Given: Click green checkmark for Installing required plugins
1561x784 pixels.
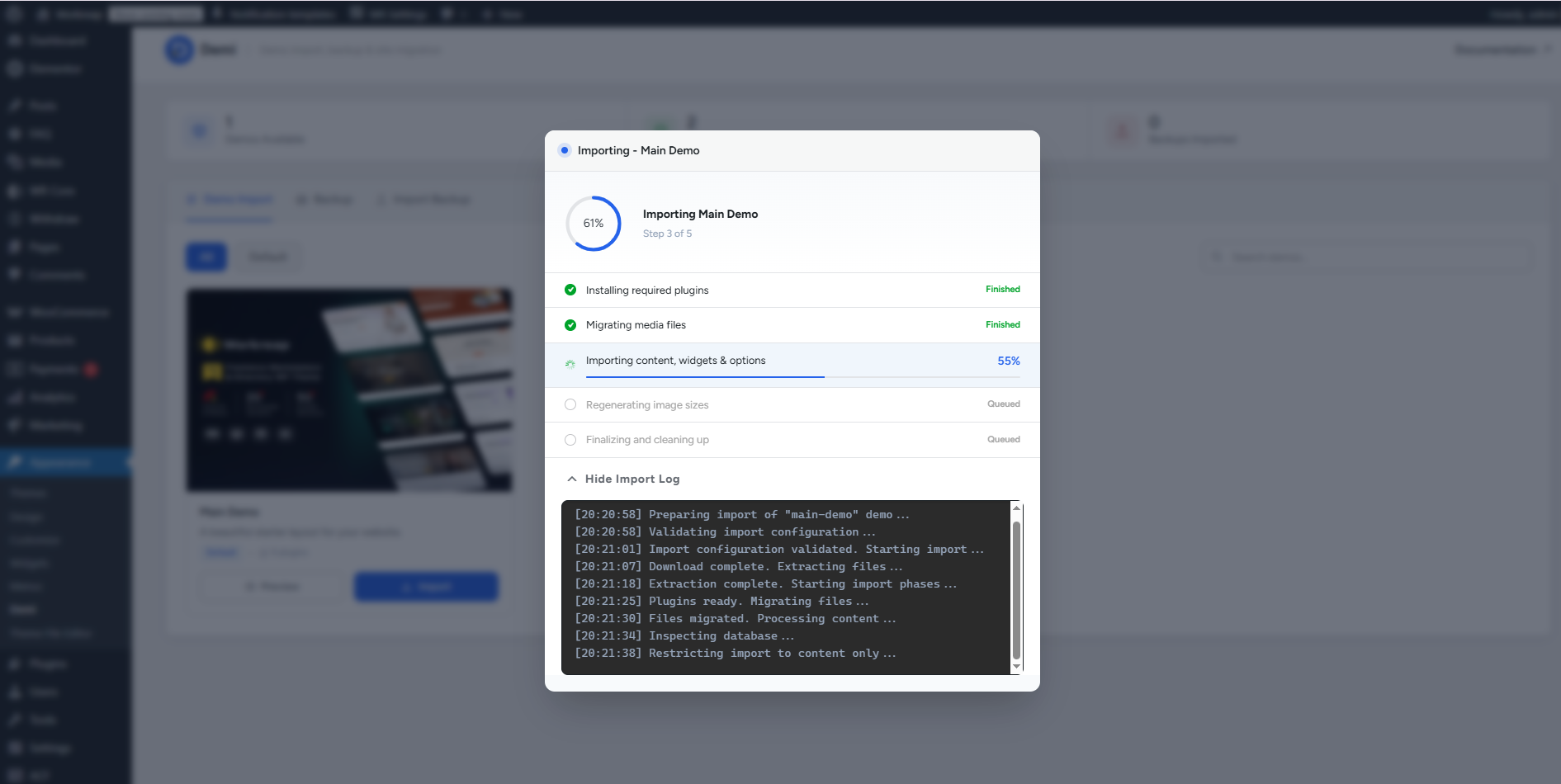Looking at the screenshot, I should pyautogui.click(x=570, y=290).
